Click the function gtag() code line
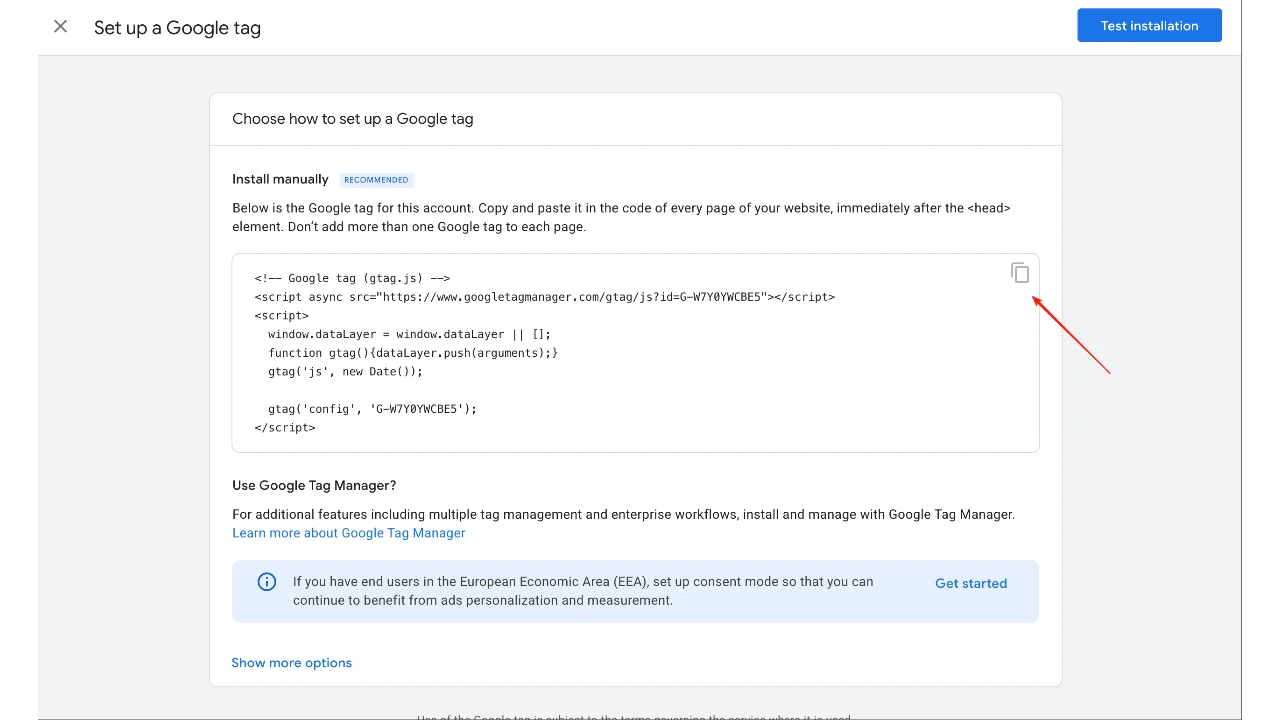Screen dimensions: 1280x720 tap(413, 353)
